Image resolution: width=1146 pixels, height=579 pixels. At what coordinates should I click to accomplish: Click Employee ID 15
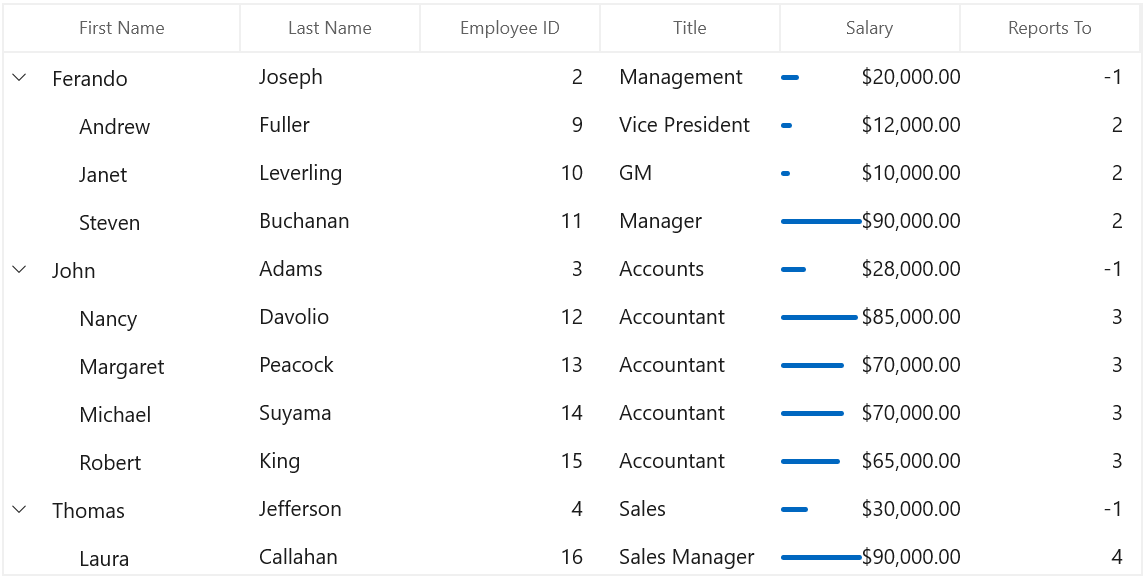pyautogui.click(x=572, y=461)
